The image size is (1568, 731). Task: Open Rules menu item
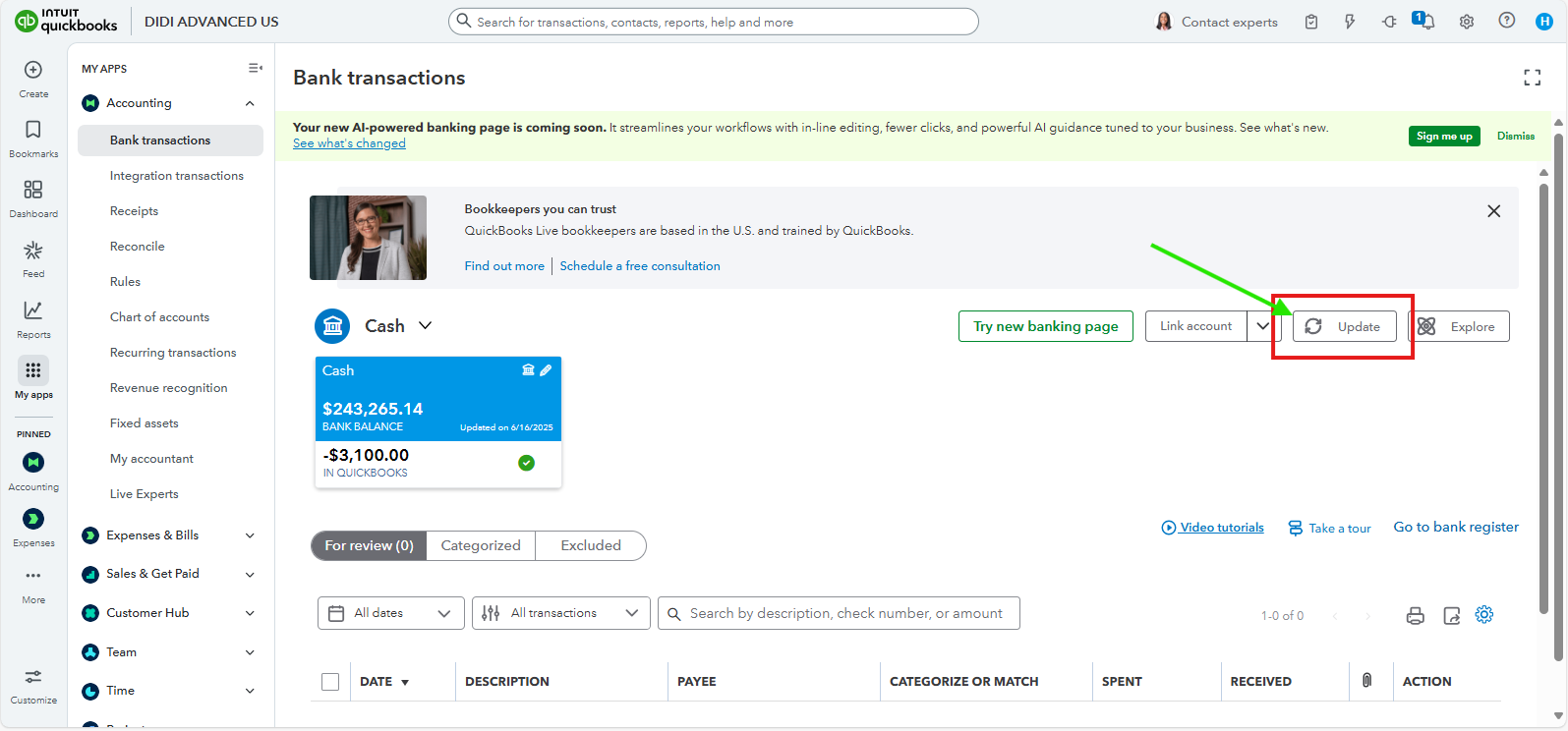coord(125,282)
